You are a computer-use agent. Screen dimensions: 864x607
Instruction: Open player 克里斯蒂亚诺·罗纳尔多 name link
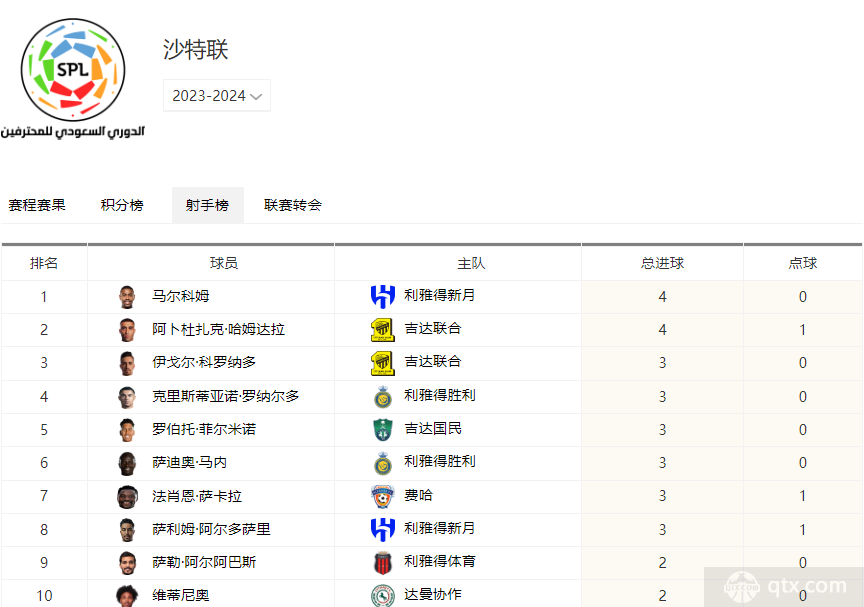[225, 396]
